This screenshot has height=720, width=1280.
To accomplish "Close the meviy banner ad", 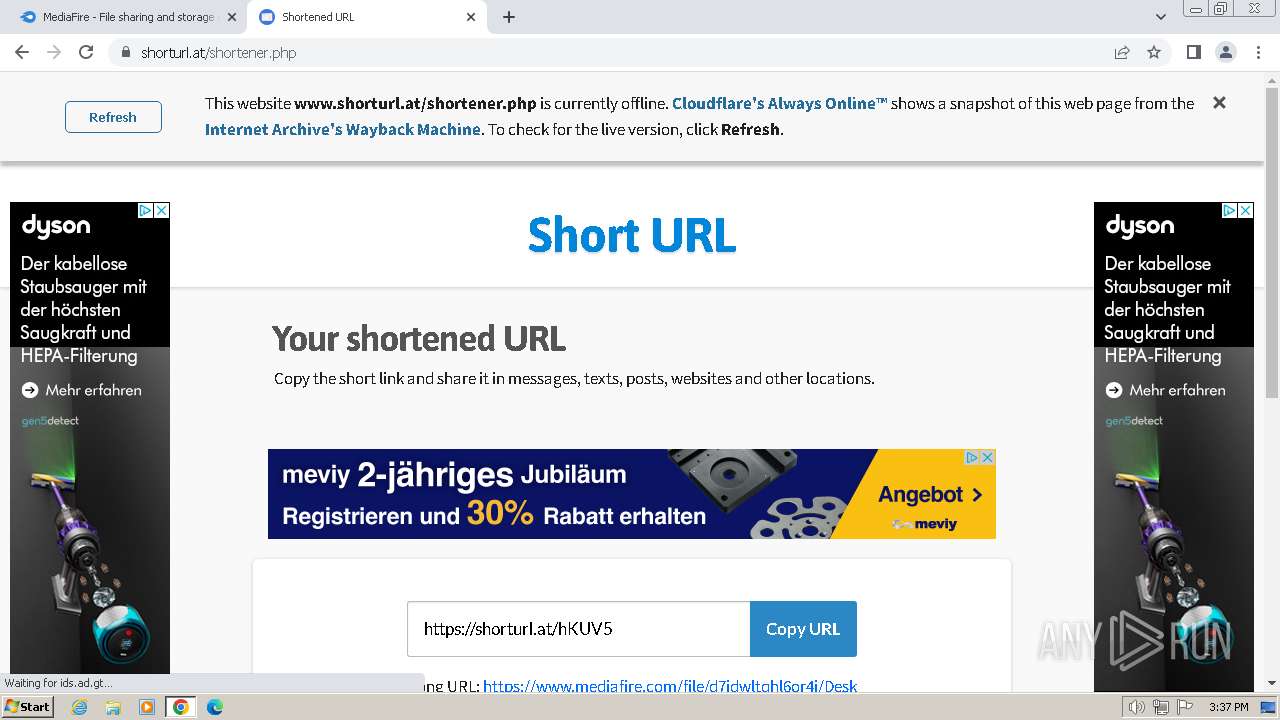I will point(988,457).
